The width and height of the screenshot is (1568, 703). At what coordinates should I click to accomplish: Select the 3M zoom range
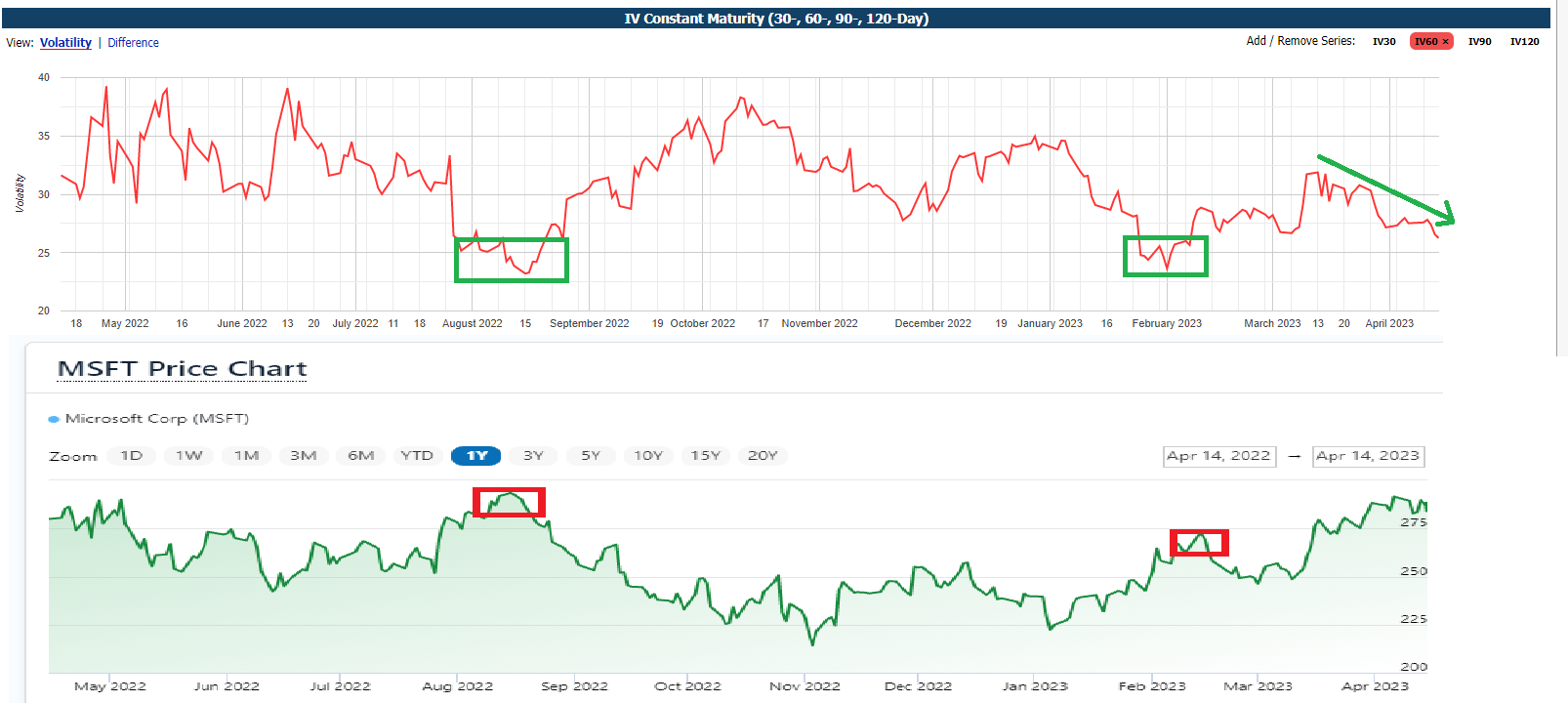[x=304, y=456]
